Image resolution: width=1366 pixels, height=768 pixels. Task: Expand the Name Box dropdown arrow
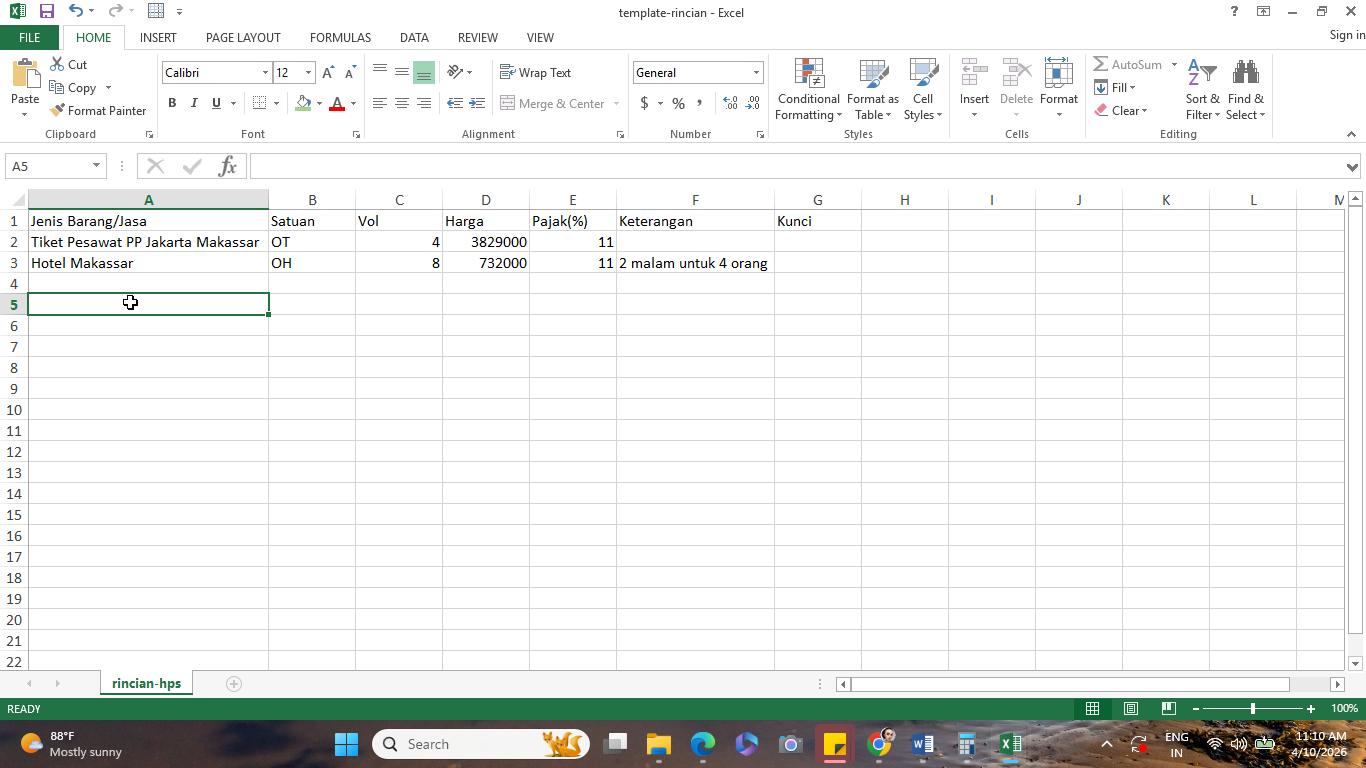96,166
